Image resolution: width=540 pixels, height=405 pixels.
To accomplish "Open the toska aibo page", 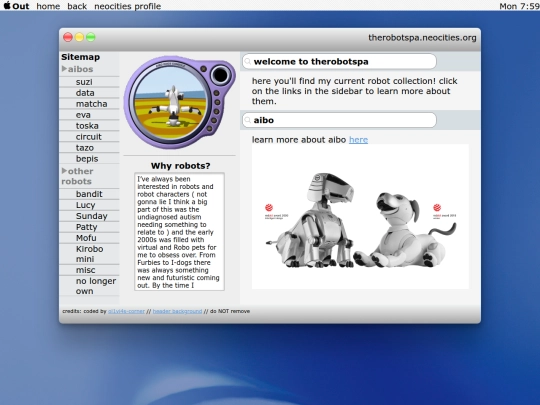I will (x=87, y=126).
